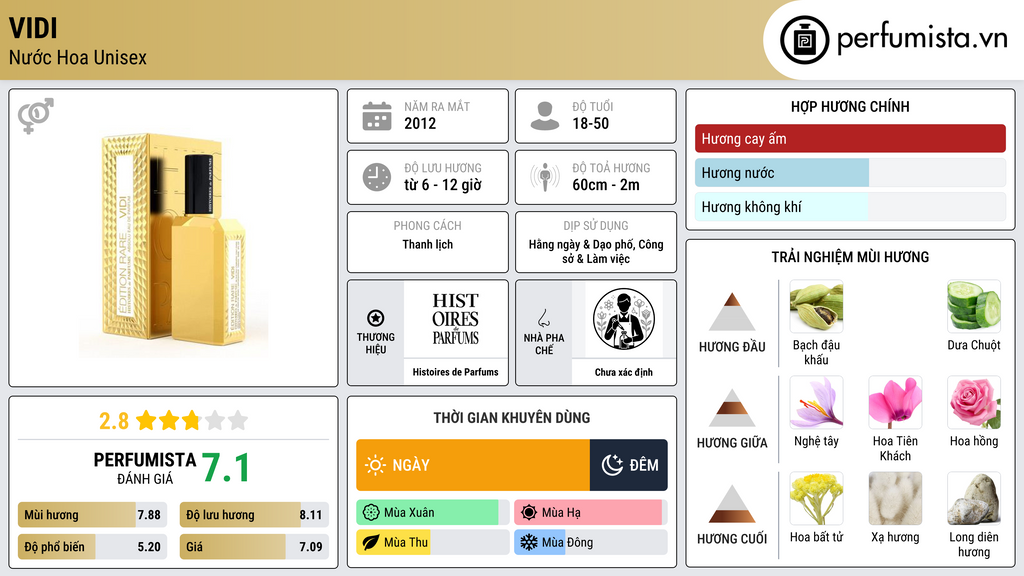Click the moon icon in the Đêm bar
This screenshot has width=1024, height=576.
[612, 465]
